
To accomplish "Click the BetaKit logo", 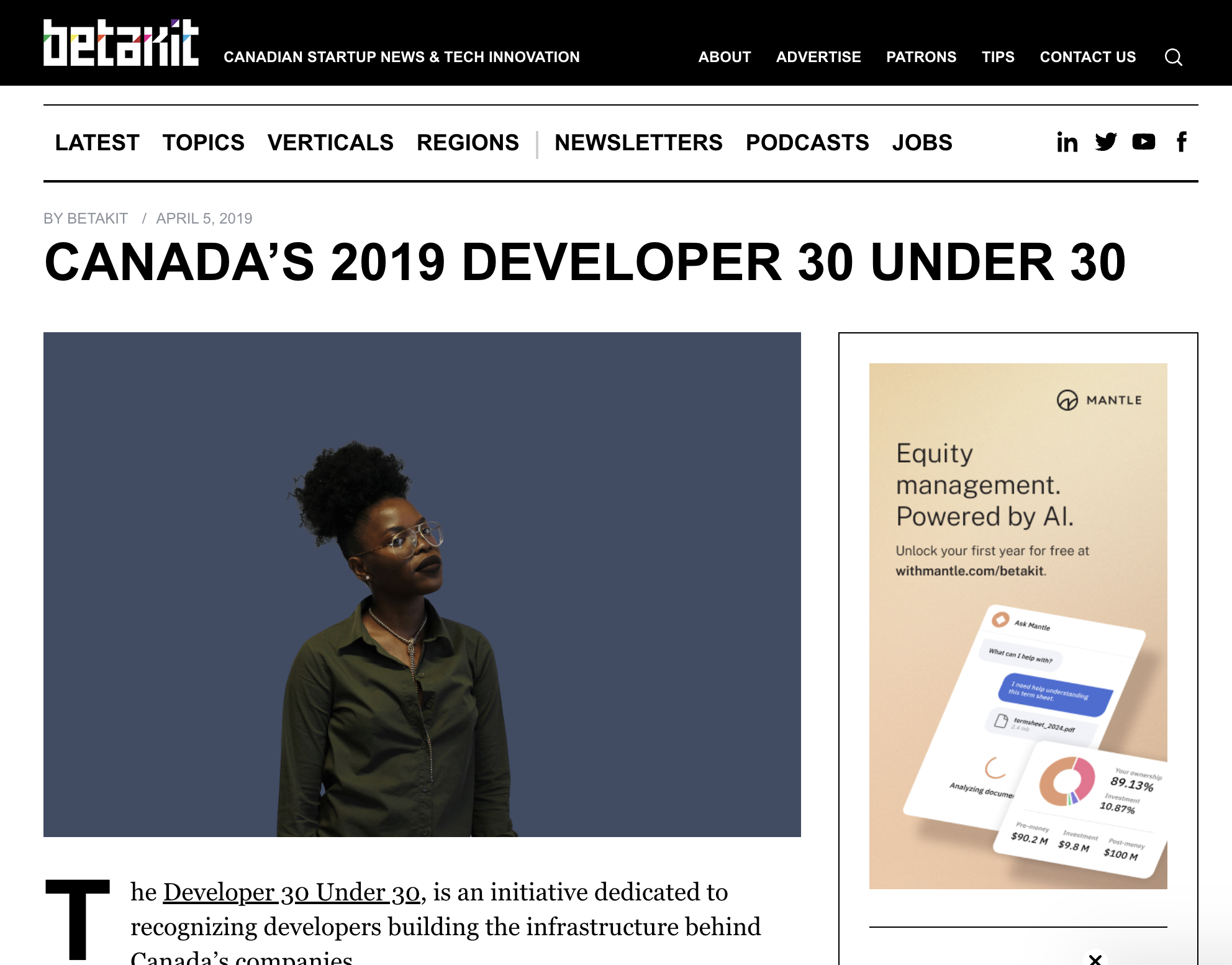I will click(x=121, y=43).
